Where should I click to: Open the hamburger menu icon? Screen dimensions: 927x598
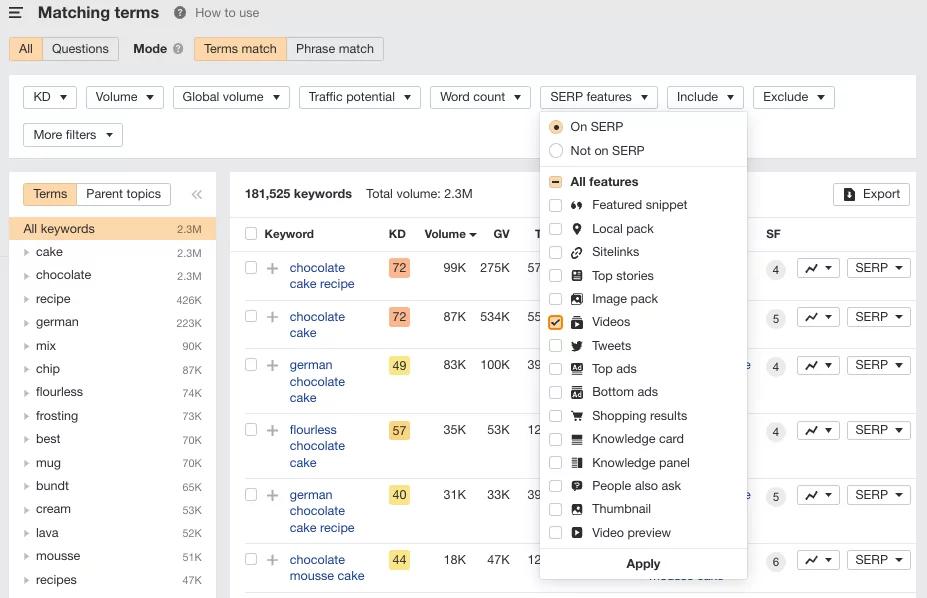click(16, 13)
